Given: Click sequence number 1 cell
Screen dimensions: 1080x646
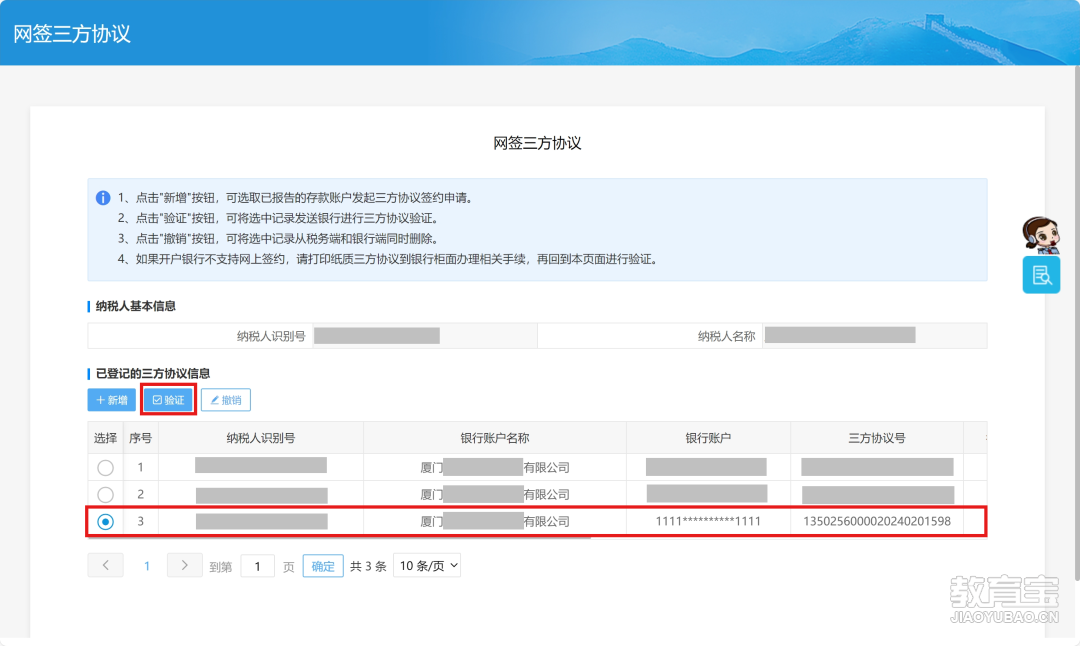Looking at the screenshot, I should point(141,468).
